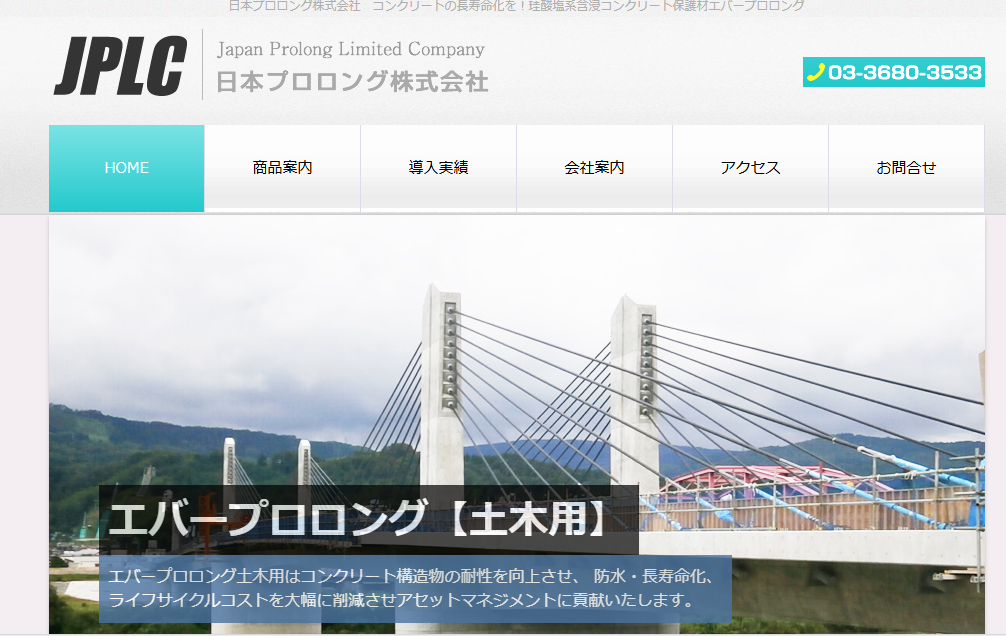Click the Japan Prolong Limited Company text
The height and width of the screenshot is (636, 1006).
pos(350,49)
